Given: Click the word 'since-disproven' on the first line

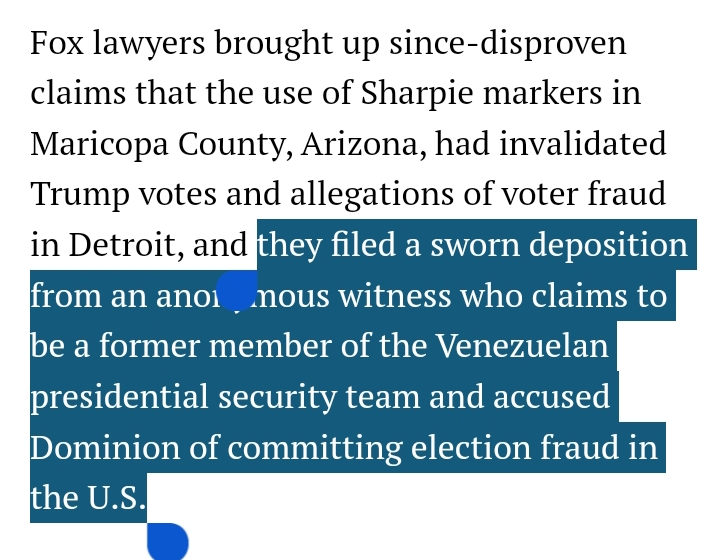Looking at the screenshot, I should coord(508,43).
